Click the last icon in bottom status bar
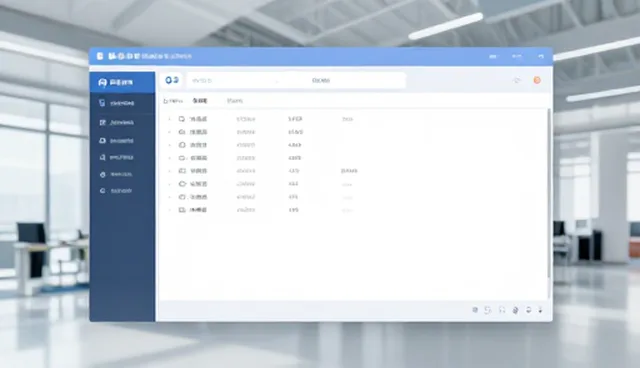 click(x=540, y=310)
